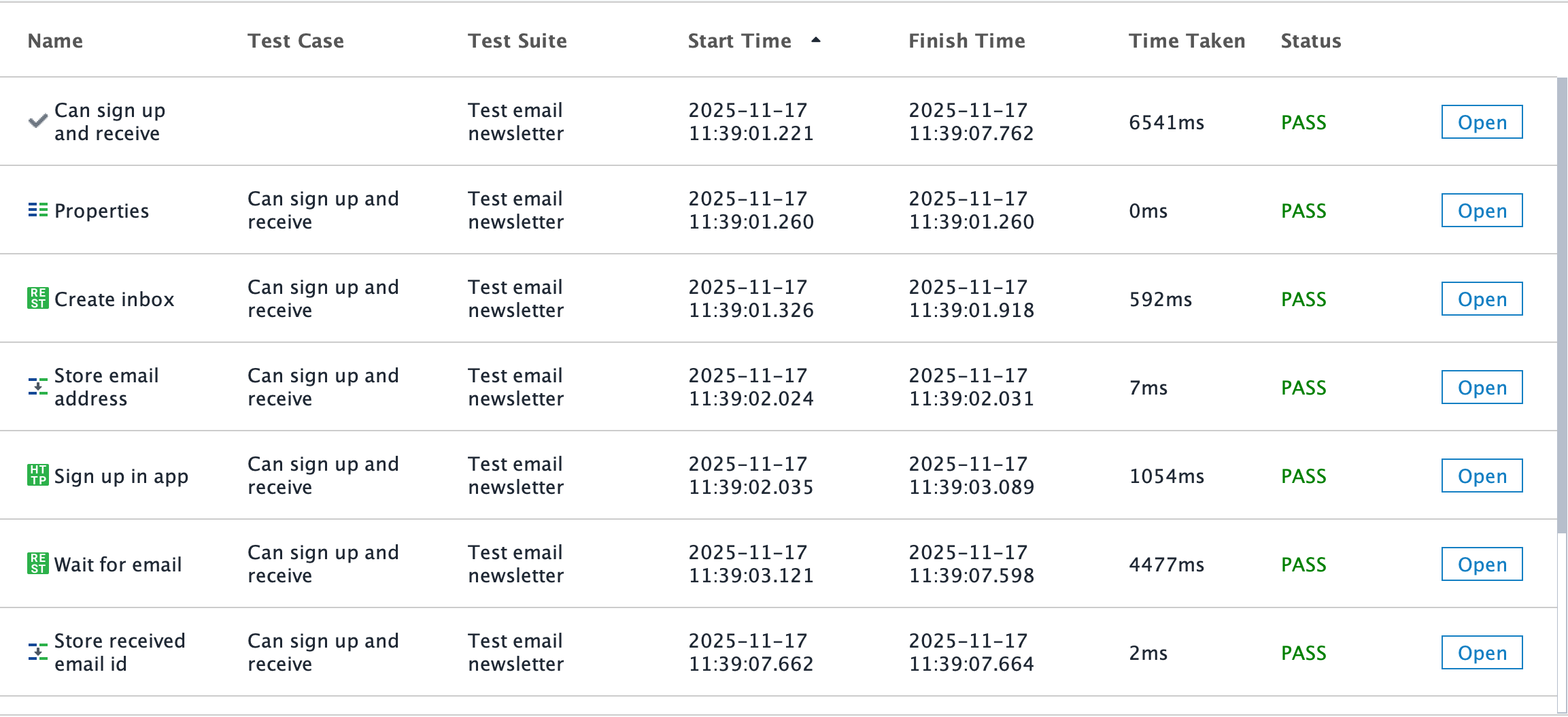Sort by the Test Case column header
1568x717 pixels.
tap(296, 41)
